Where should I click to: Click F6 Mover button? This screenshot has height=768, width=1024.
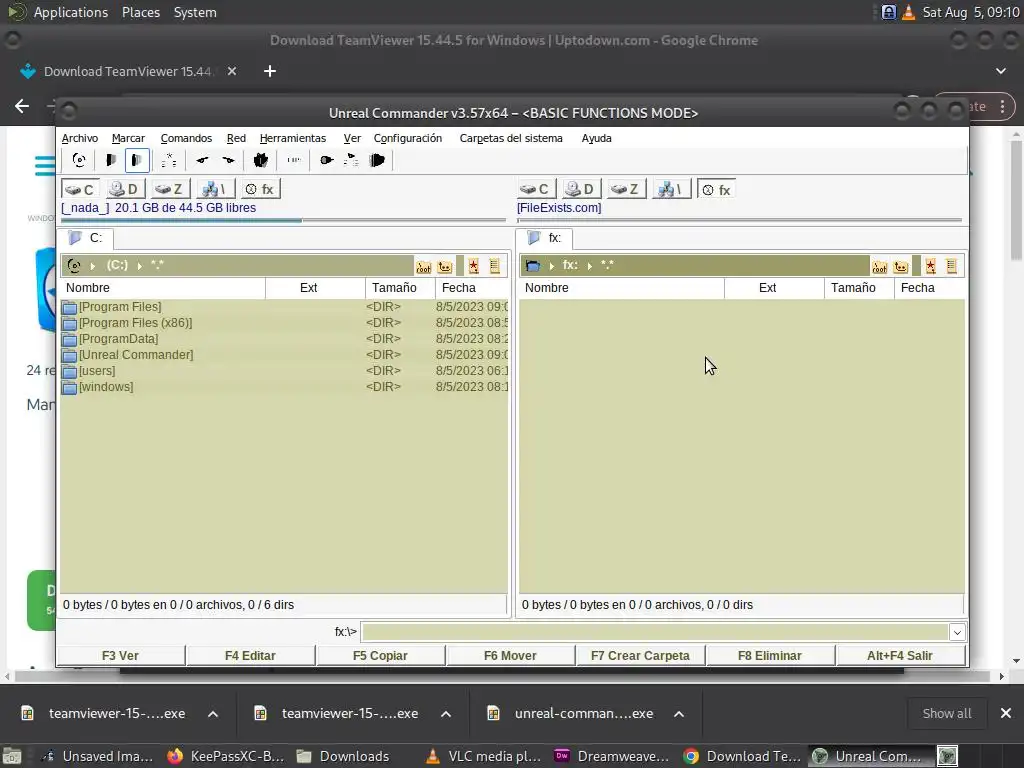(510, 655)
